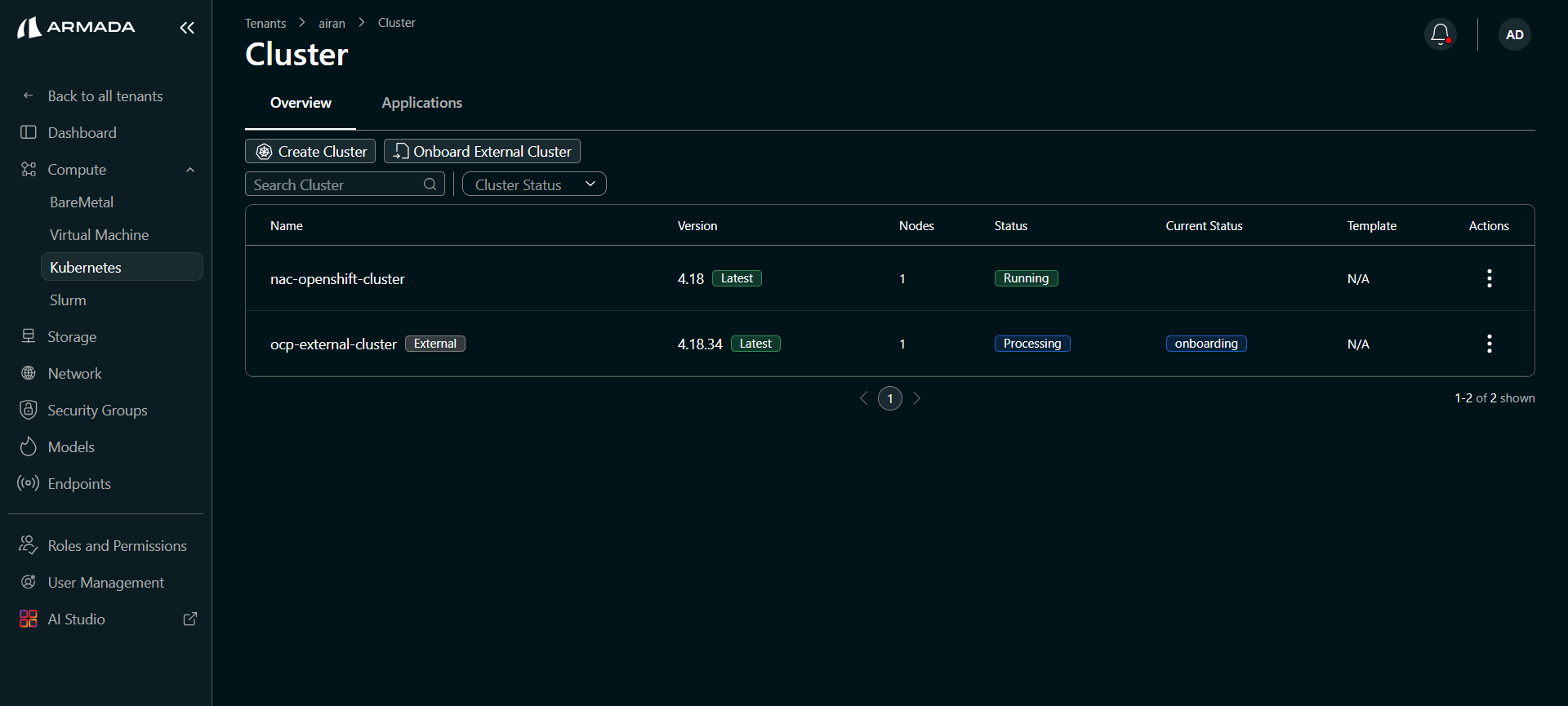Open the Cluster Status dropdown

pyautogui.click(x=534, y=184)
